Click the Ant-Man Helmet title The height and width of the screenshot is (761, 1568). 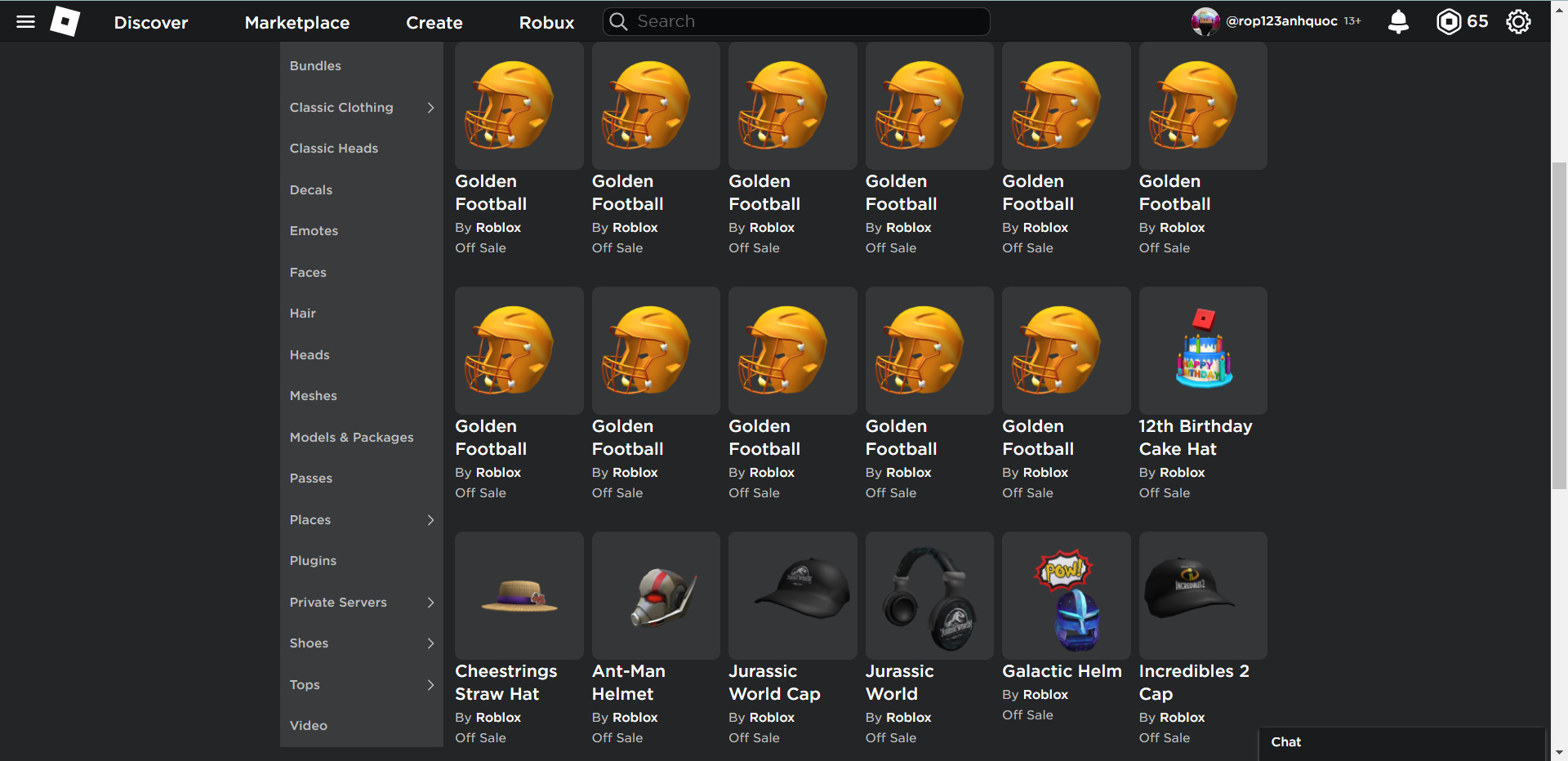(x=629, y=683)
